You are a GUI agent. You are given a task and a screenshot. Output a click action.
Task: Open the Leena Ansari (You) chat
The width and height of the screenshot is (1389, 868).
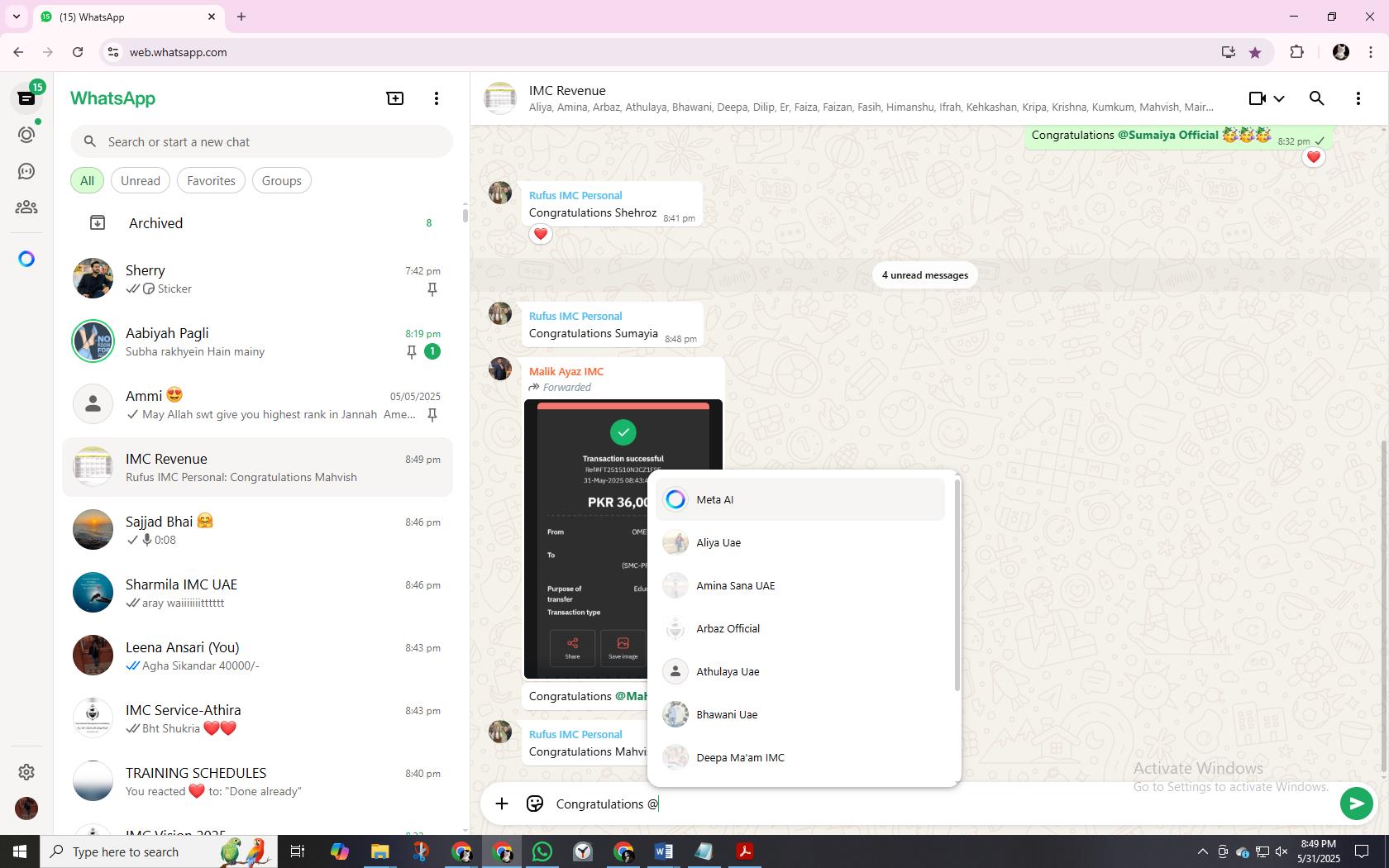[x=258, y=656]
